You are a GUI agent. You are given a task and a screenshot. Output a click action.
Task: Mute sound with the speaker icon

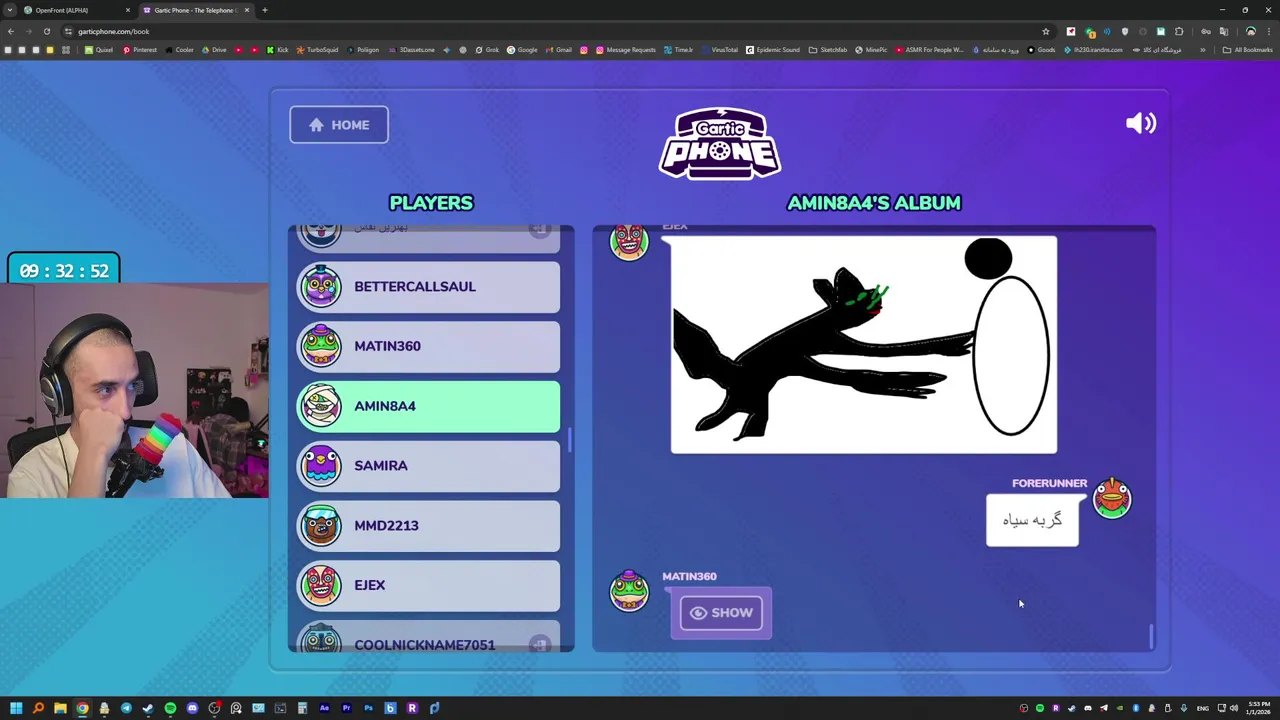pyautogui.click(x=1141, y=123)
